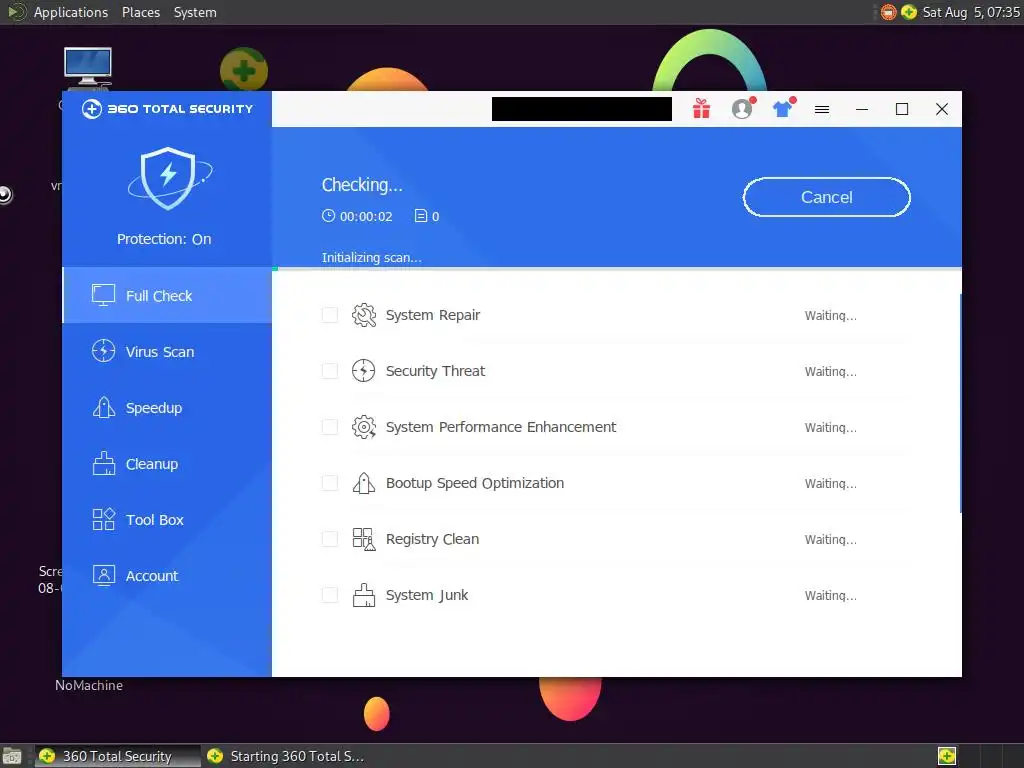Click the red tray notification icon

(x=888, y=12)
